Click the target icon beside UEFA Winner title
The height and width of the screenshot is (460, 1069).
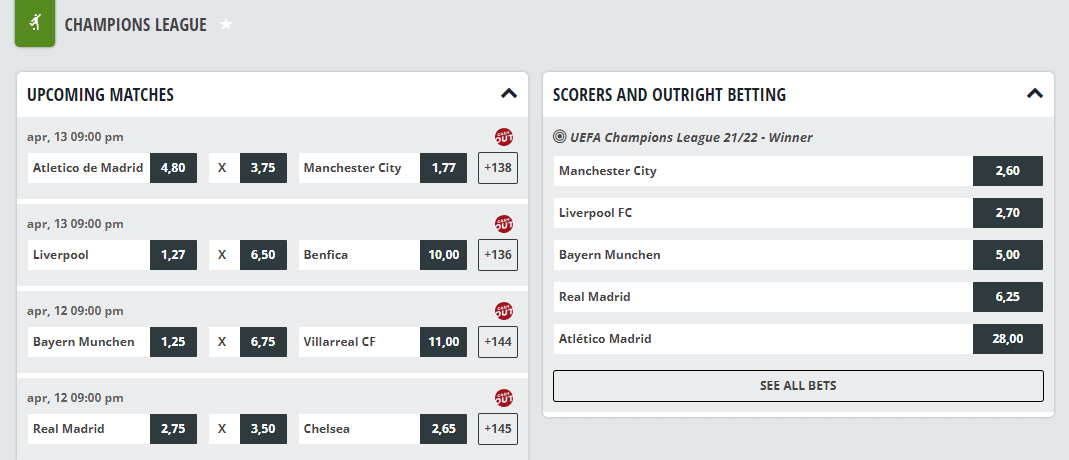[x=560, y=137]
